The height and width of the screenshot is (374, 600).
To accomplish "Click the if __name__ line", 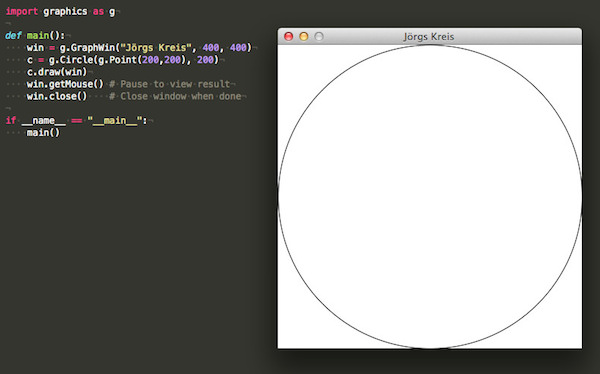I will [76, 121].
